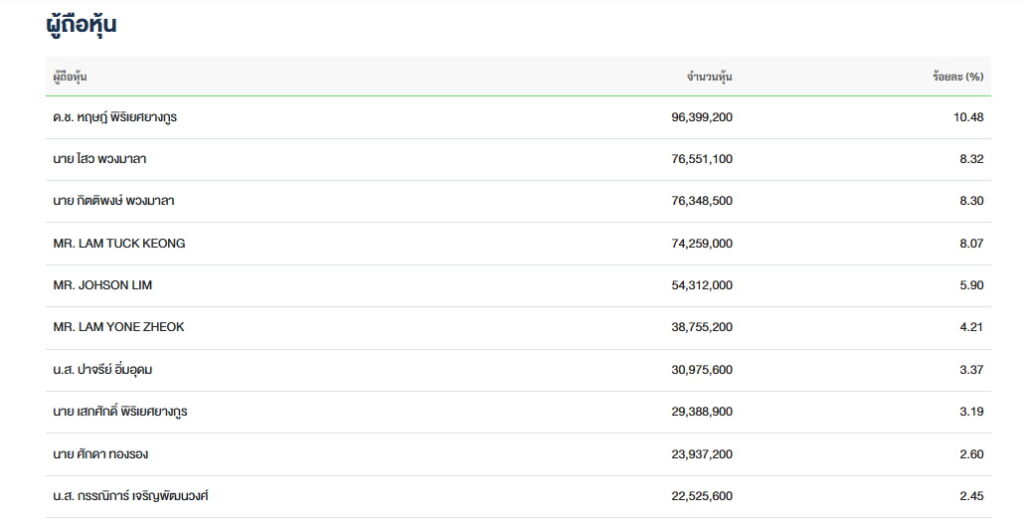Click share count 76,348,500
This screenshot has width=1024, height=522.
pyautogui.click(x=702, y=201)
